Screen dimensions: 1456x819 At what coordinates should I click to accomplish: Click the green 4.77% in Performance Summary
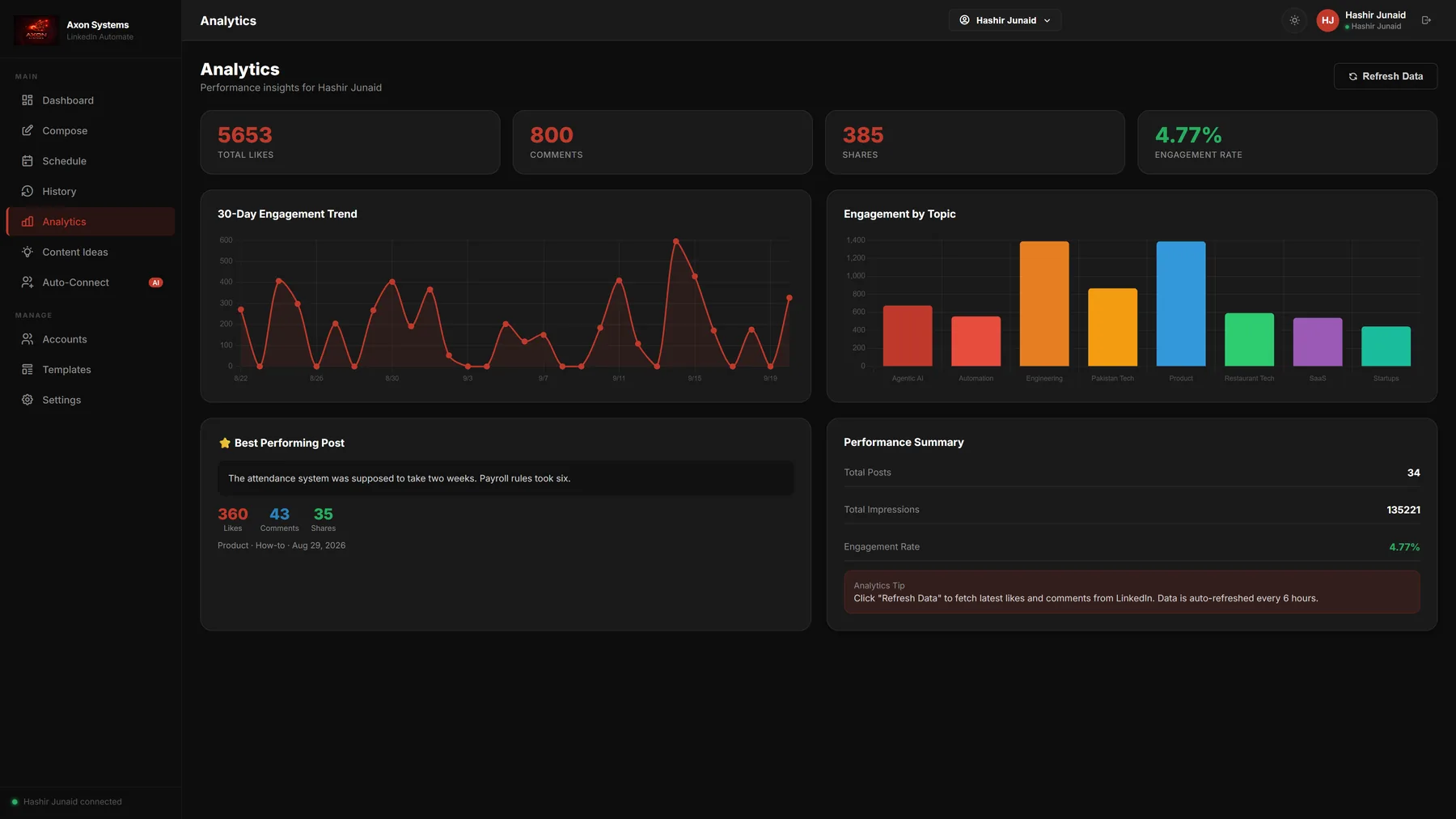[1404, 547]
